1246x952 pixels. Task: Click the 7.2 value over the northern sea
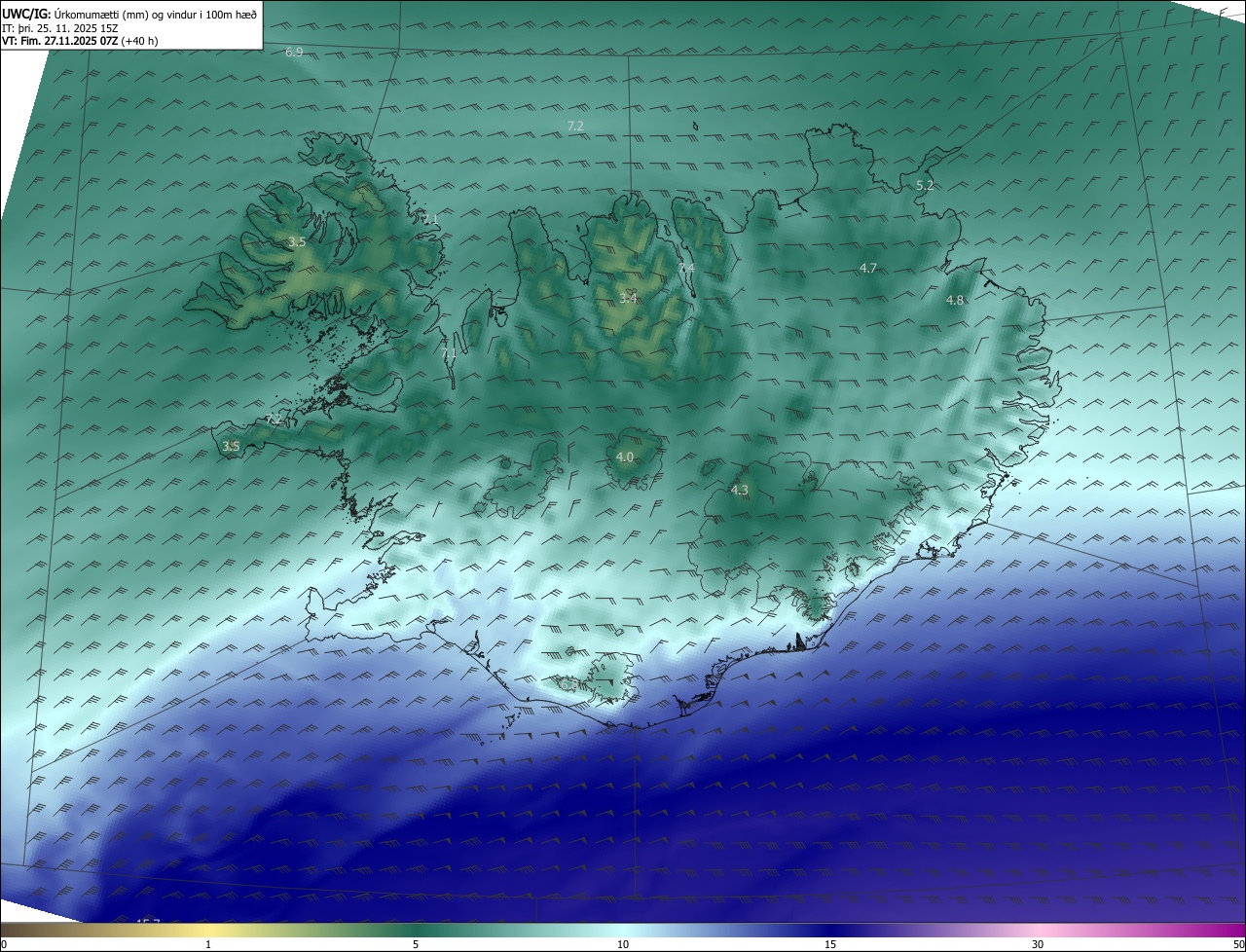pos(575,126)
